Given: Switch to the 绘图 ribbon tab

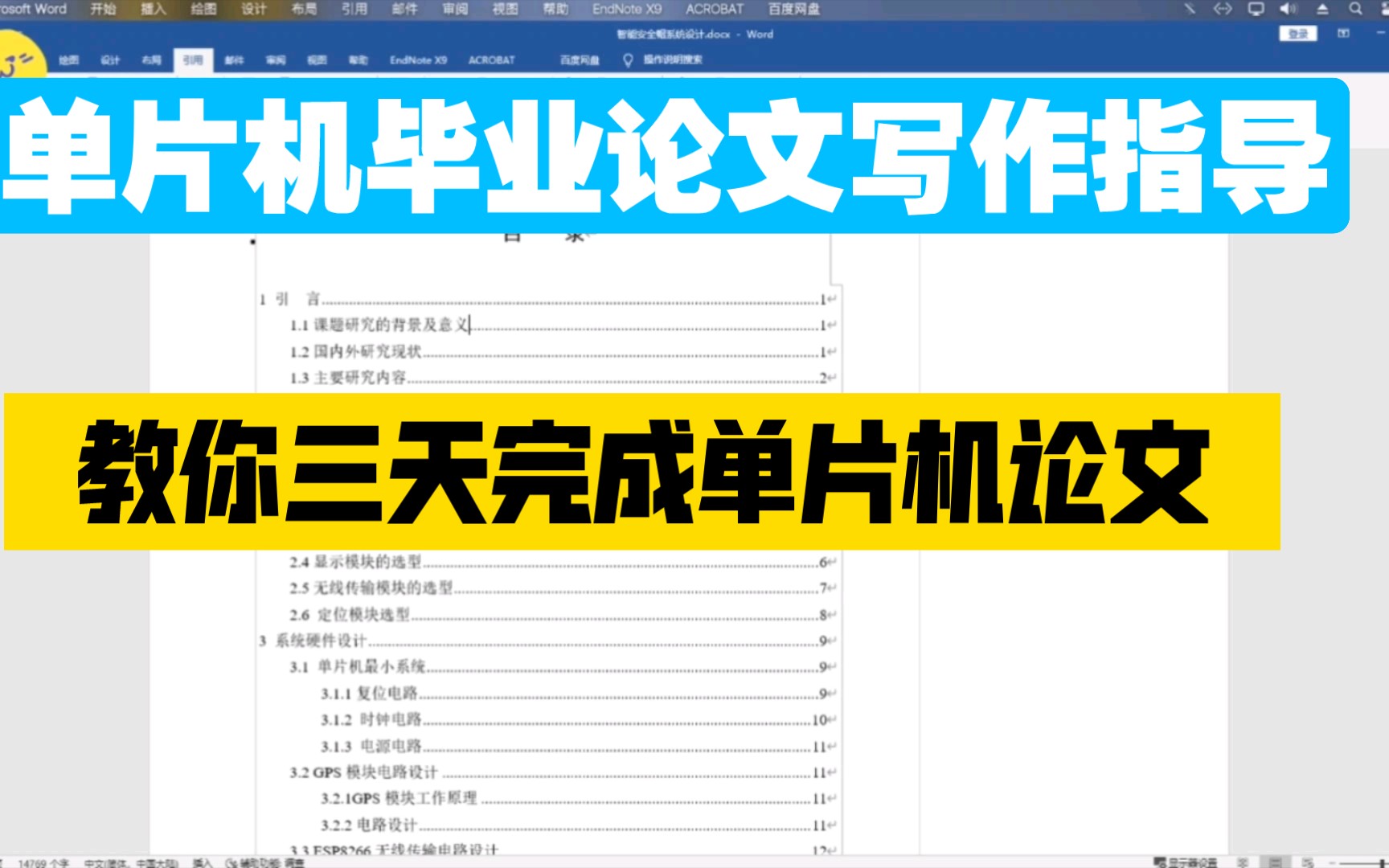Looking at the screenshot, I should tap(69, 60).
